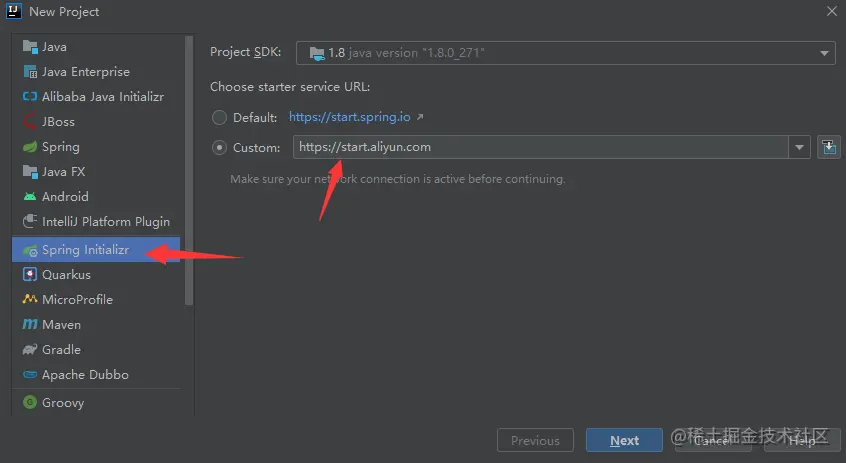Click the MicroProfile icon
Screen dimensions: 846x463
click(x=30, y=299)
